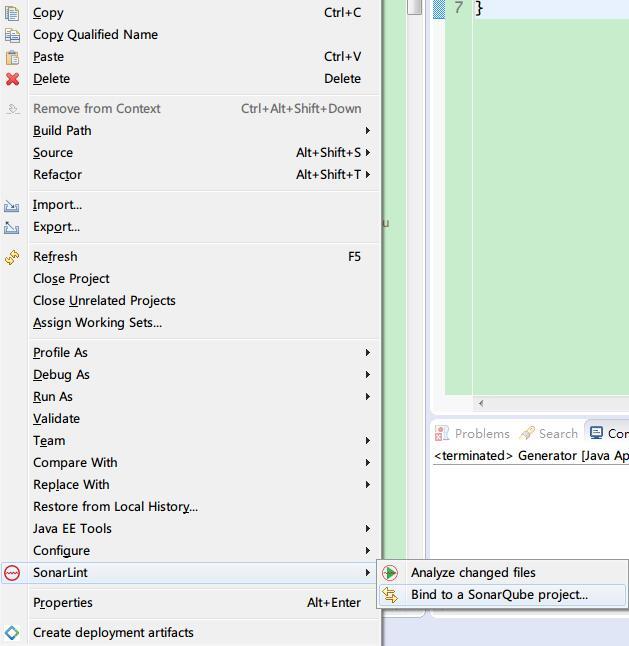Expand the Java EE Tools submenu arrow
Viewport: 629px width, 646px height.
(x=368, y=529)
